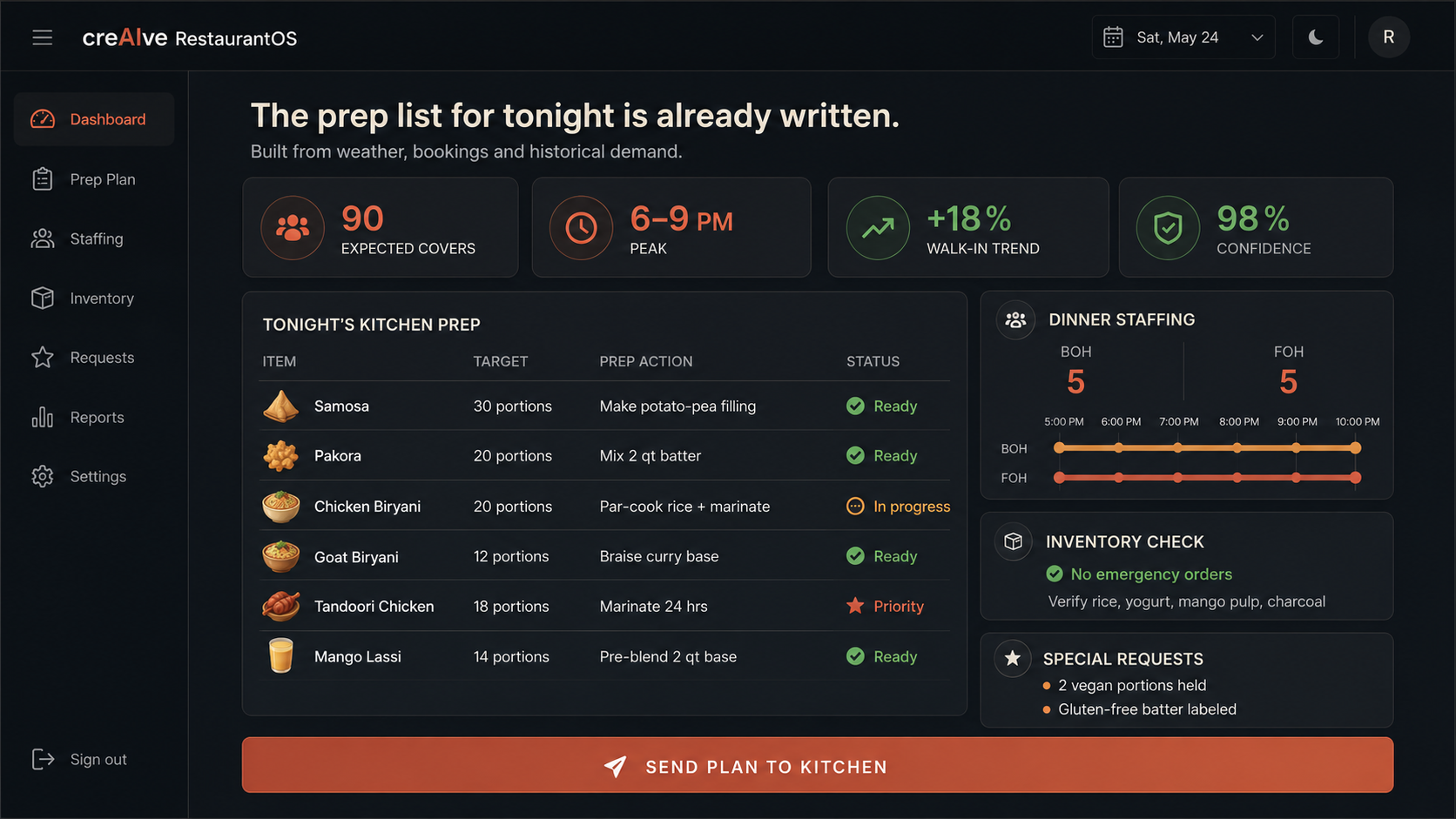Click the ITEM column header

coord(280,361)
